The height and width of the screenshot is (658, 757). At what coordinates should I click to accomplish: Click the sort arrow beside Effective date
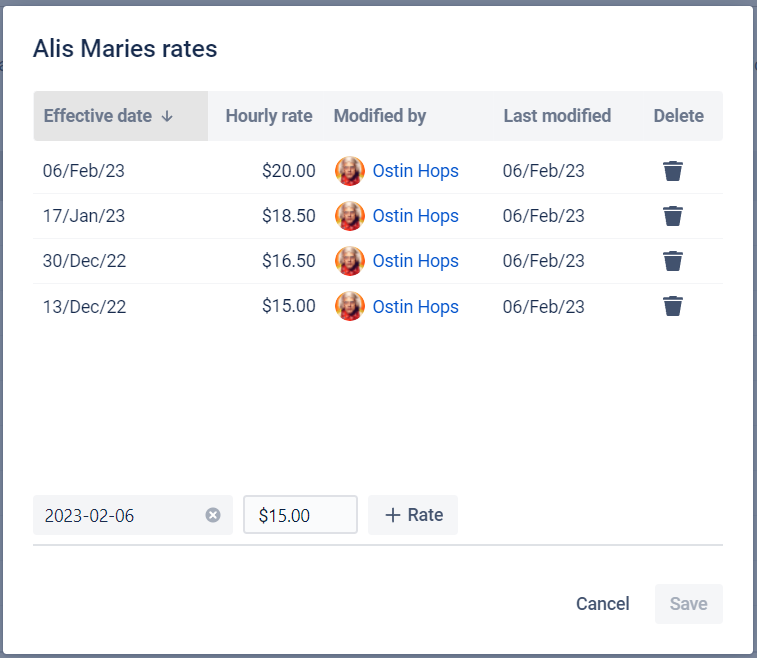click(167, 116)
